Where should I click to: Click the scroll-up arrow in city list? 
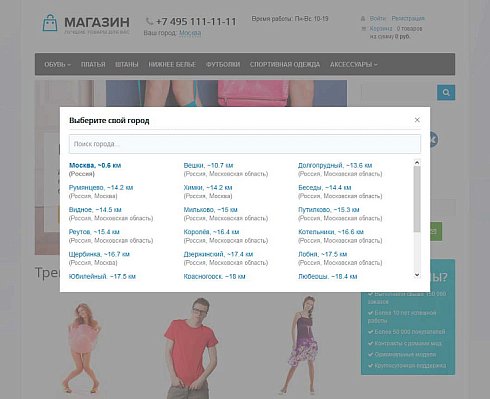point(417,163)
